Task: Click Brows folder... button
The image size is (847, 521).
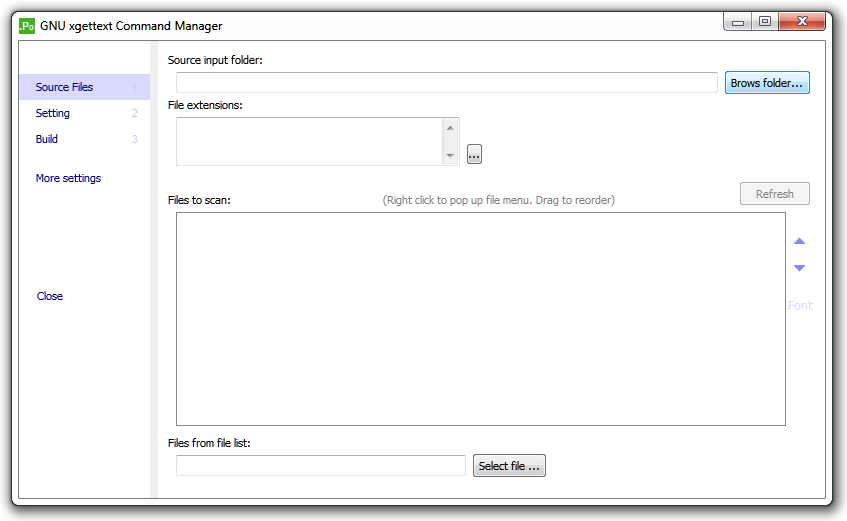Action: coord(767,83)
